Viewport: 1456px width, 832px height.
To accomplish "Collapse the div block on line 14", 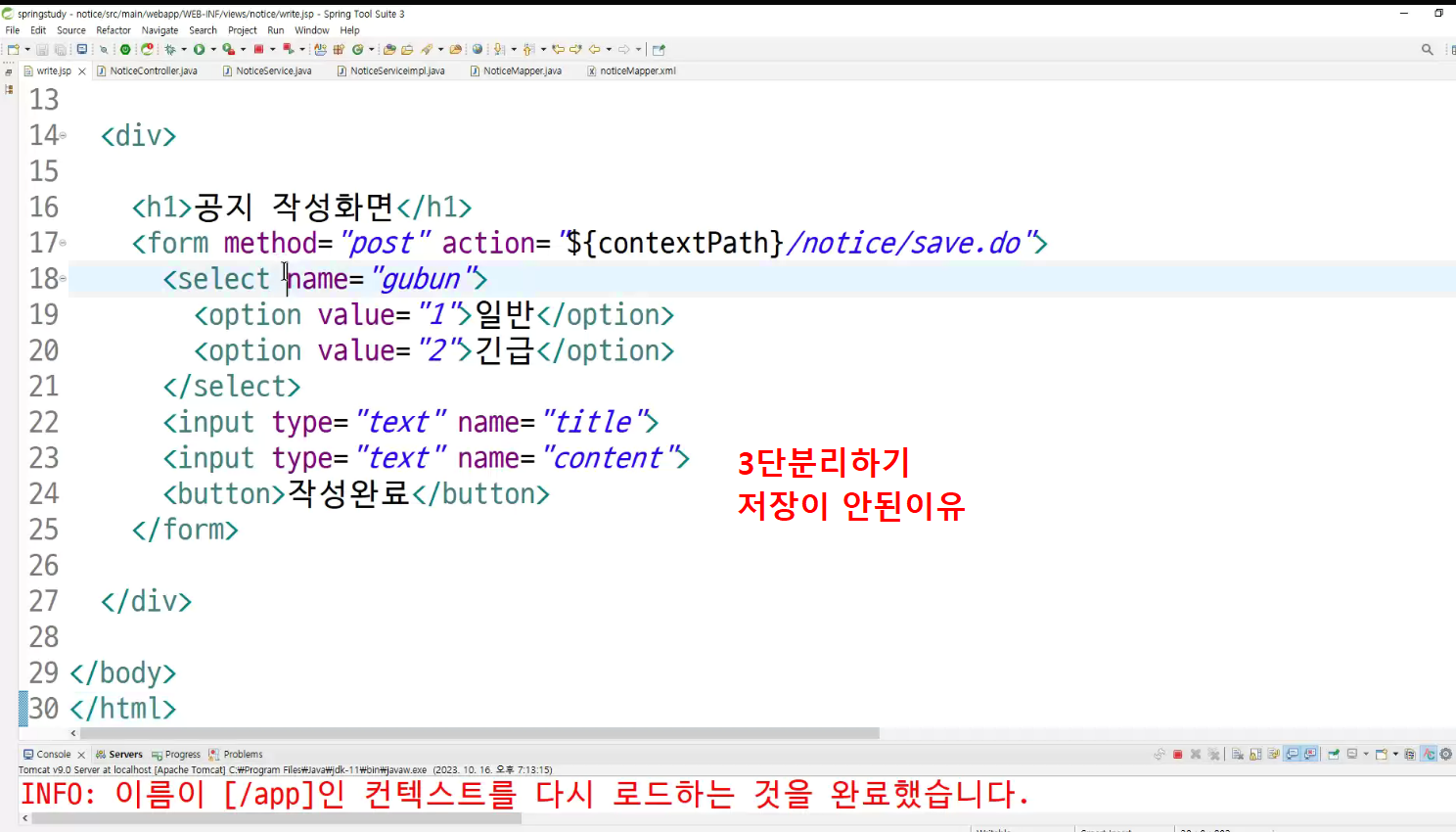I will (64, 135).
